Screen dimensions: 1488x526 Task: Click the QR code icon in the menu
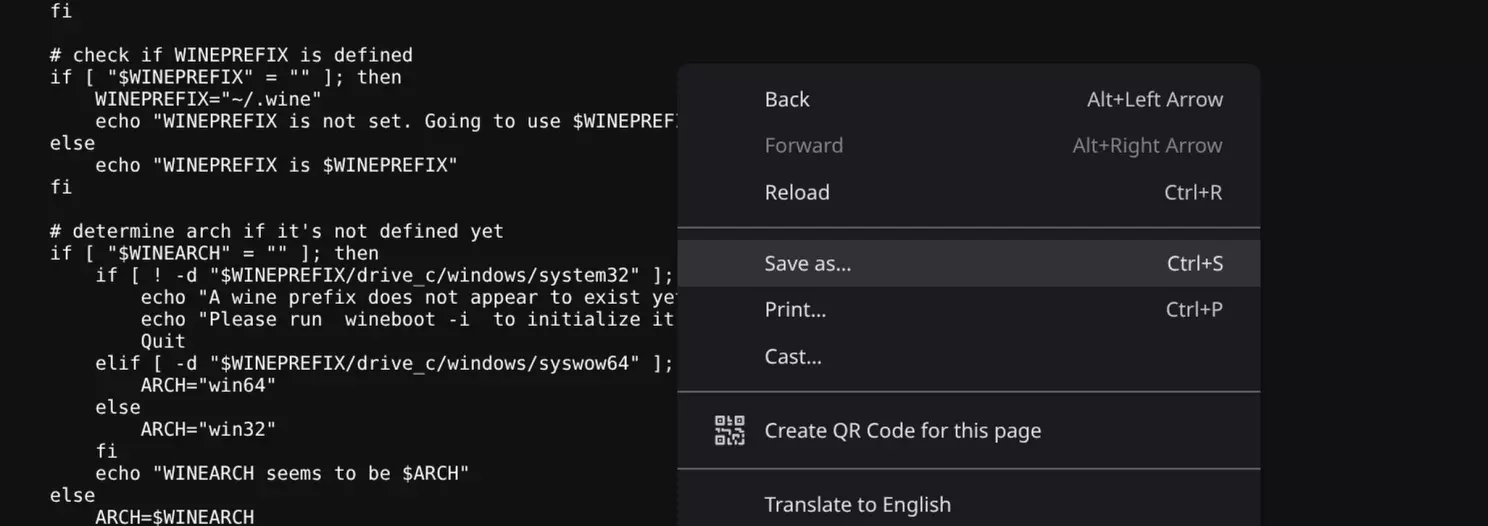730,430
